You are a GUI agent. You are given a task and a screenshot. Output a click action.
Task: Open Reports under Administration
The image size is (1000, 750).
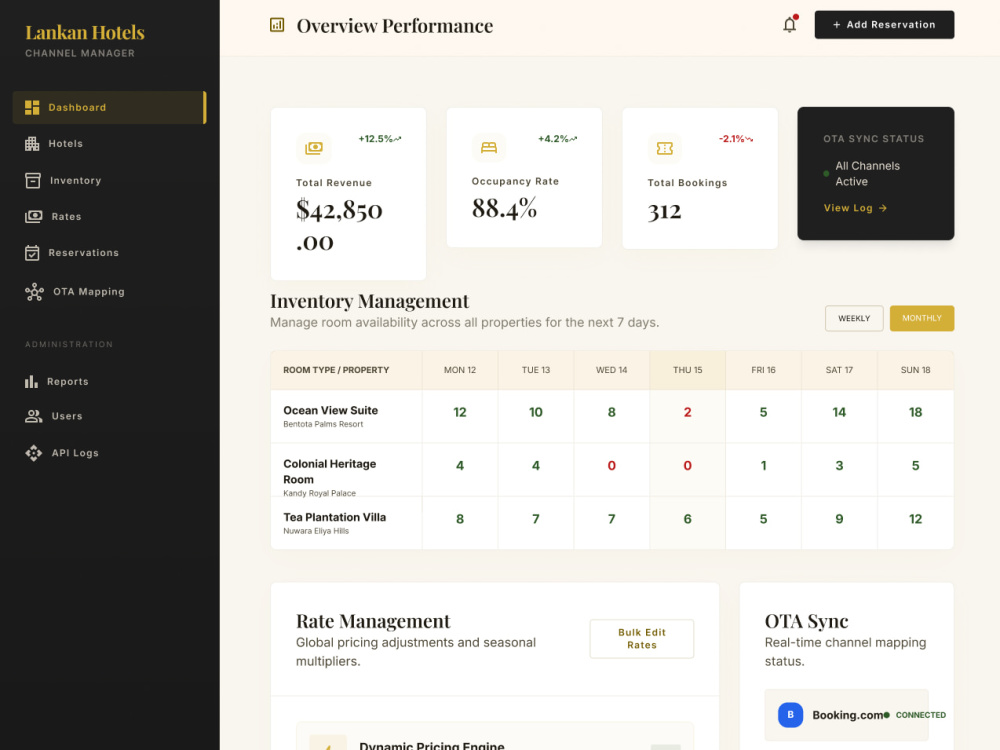[109, 381]
